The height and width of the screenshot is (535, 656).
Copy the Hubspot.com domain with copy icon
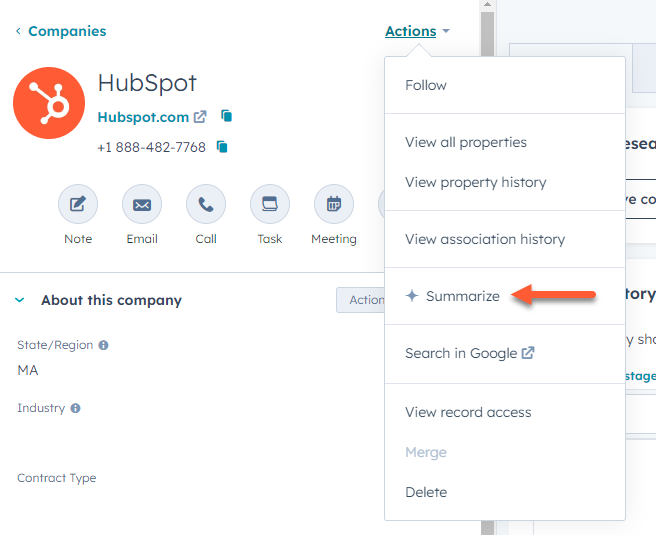tap(227, 116)
